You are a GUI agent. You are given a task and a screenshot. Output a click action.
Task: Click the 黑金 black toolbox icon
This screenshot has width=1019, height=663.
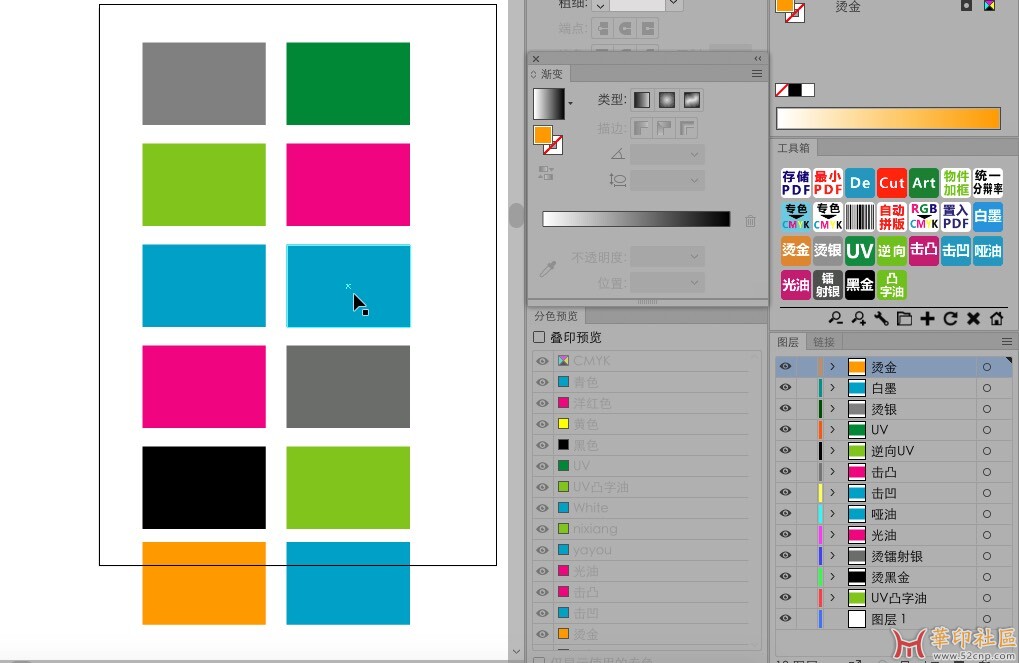859,285
